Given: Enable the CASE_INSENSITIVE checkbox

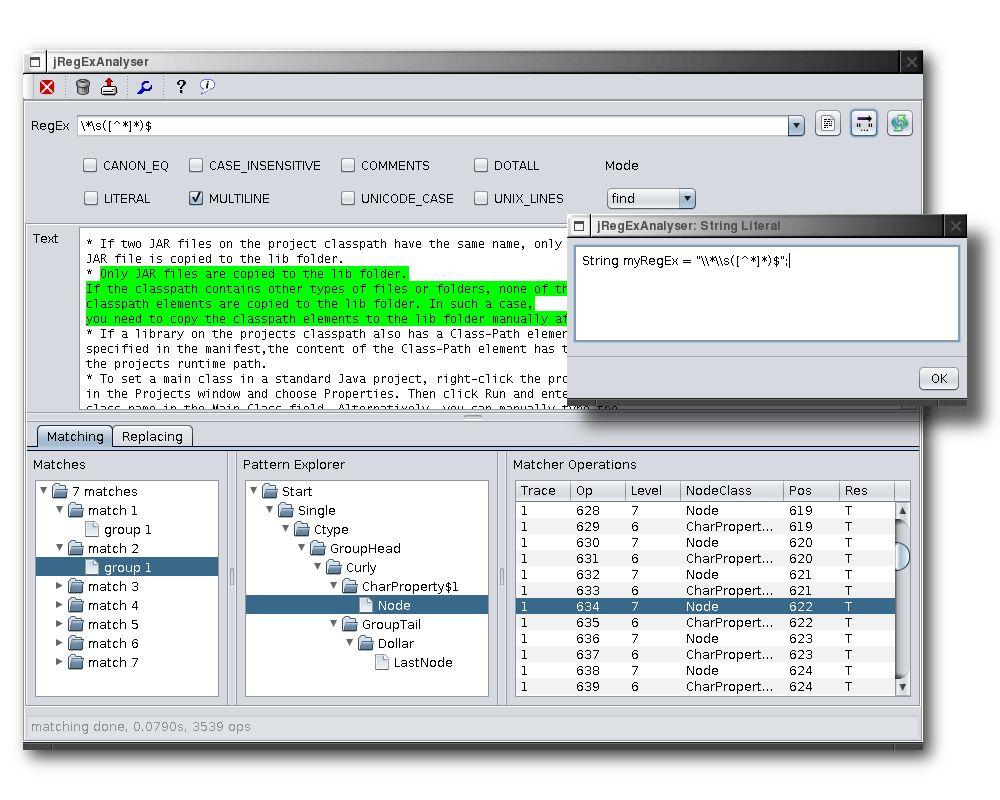Looking at the screenshot, I should [x=197, y=166].
